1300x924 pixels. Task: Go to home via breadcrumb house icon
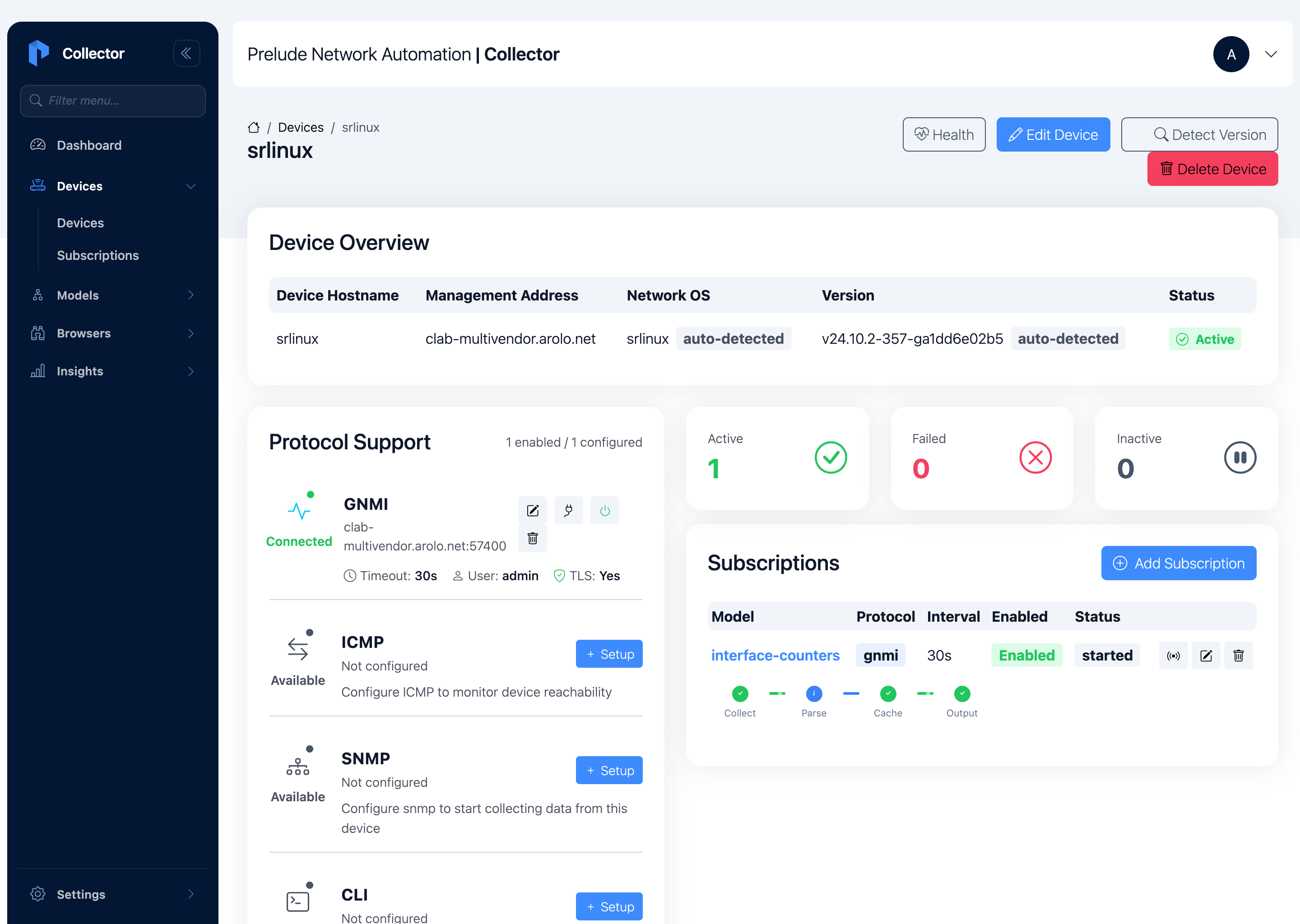coord(254,127)
